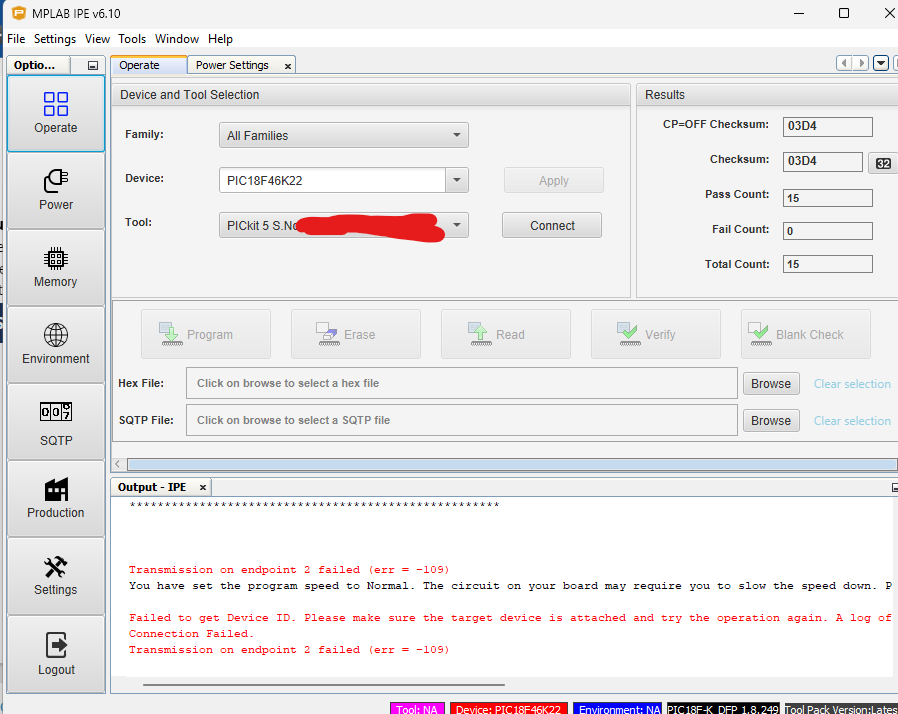Viewport: 898px width, 714px height.
Task: Open the Tool selection dropdown
Action: pyautogui.click(x=457, y=225)
